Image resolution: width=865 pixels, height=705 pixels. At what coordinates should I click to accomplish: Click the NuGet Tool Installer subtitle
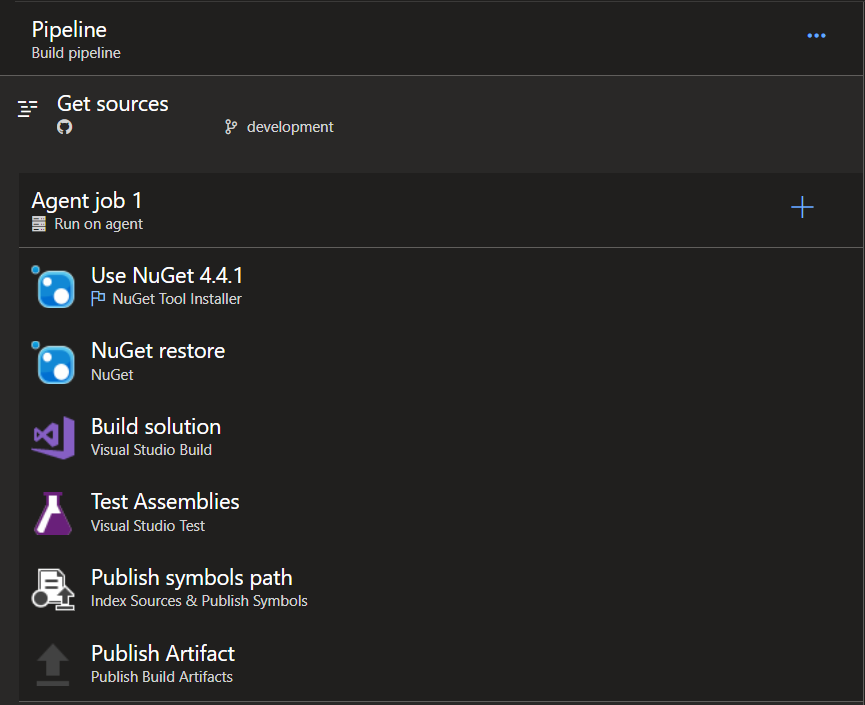[x=177, y=299]
